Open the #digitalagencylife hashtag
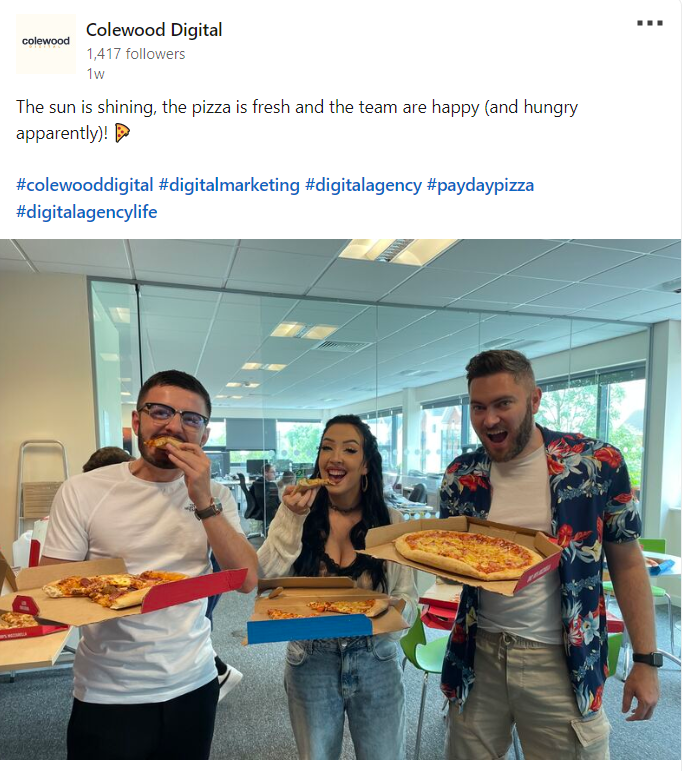This screenshot has height=771, width=690. click(87, 212)
